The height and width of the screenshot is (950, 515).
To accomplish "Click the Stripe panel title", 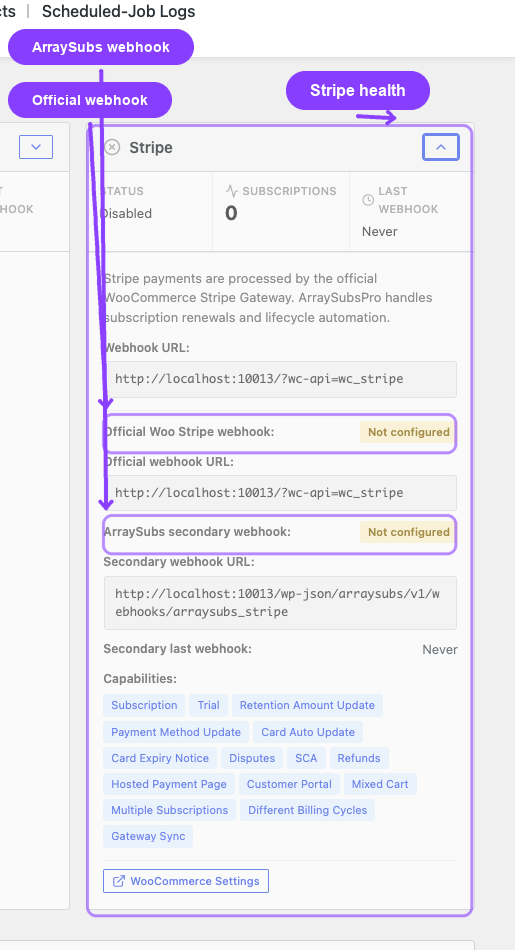I will tap(151, 147).
